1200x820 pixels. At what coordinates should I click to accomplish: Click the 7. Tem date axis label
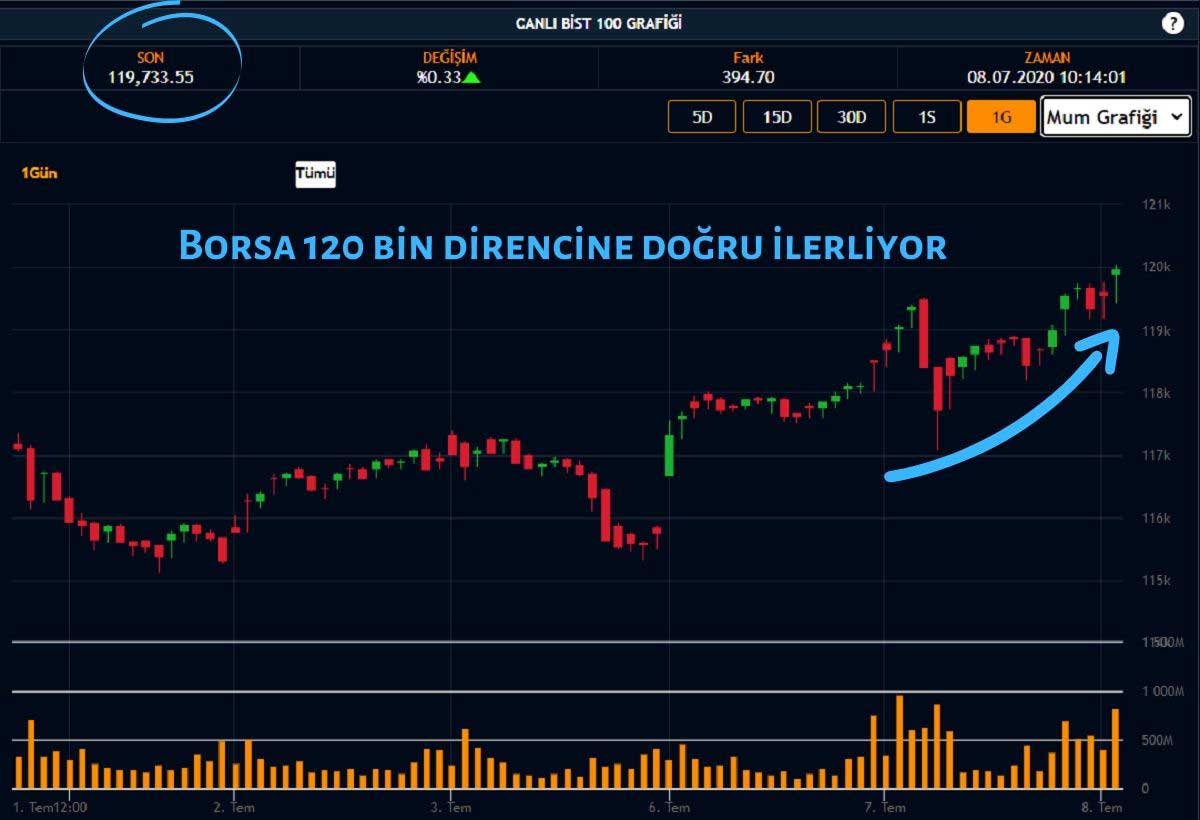pos(886,807)
